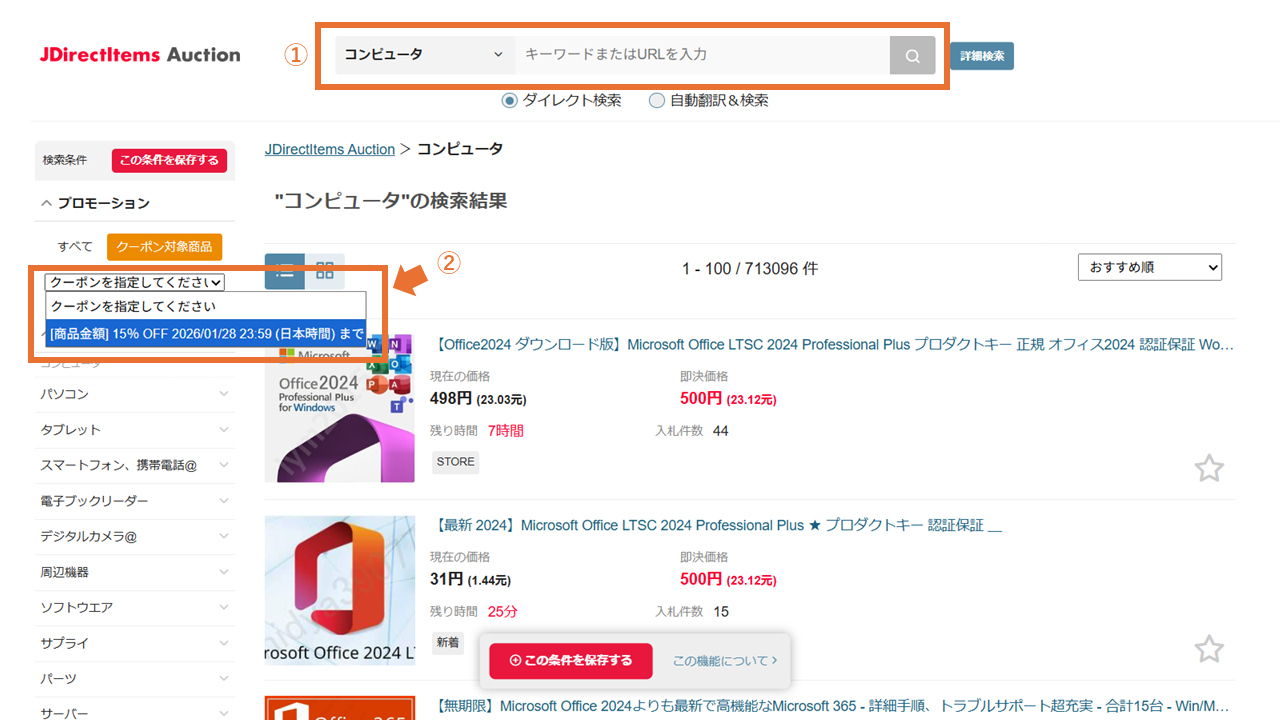The height and width of the screenshot is (720, 1280).
Task: Open the ソフトウエア category link
Action: point(76,607)
